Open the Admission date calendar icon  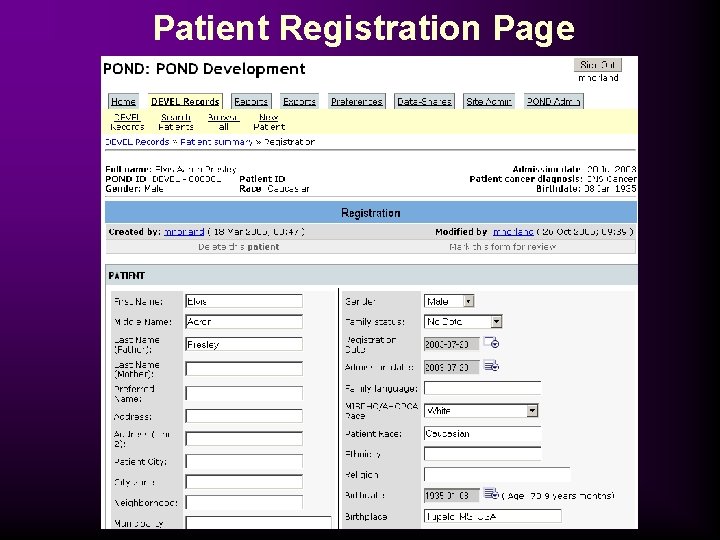(x=491, y=366)
